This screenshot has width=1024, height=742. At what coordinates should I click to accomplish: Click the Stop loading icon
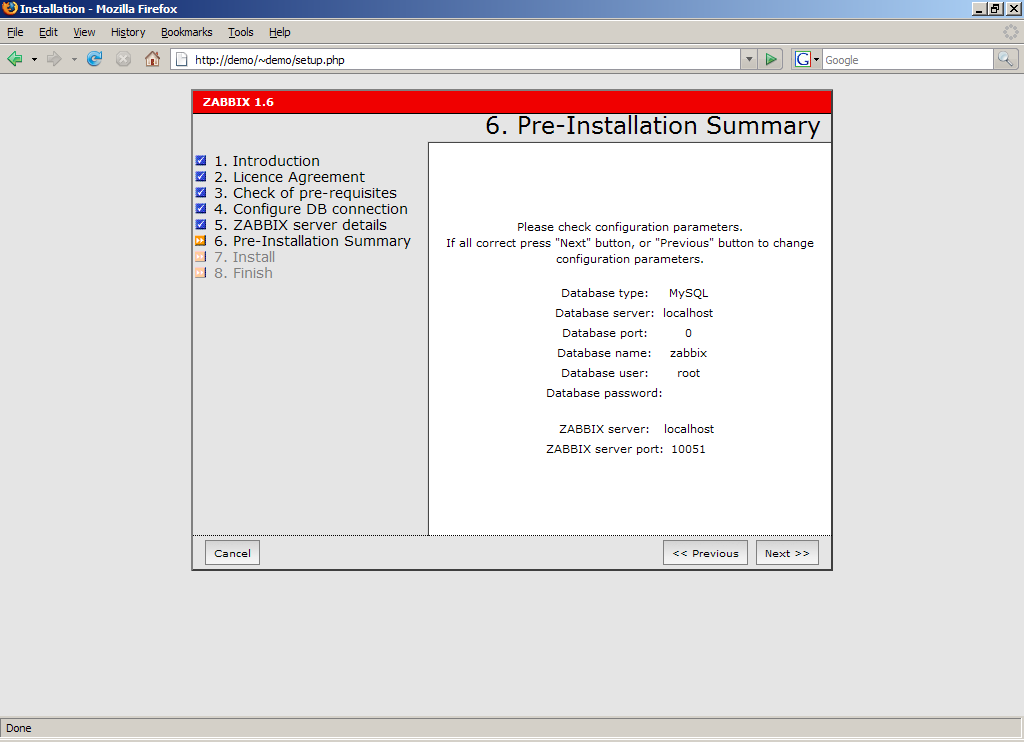click(123, 59)
